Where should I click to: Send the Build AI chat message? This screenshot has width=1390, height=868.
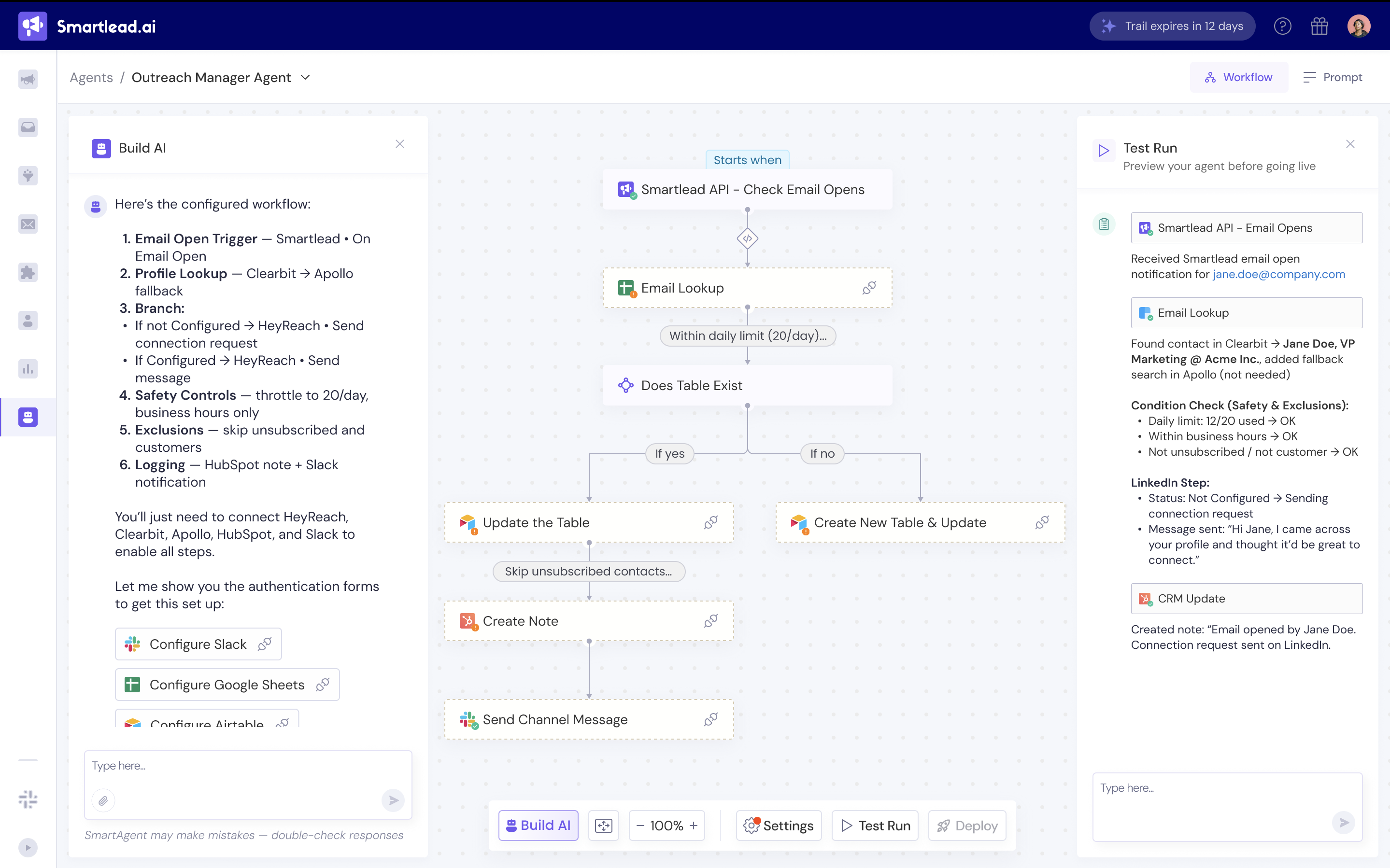point(393,800)
